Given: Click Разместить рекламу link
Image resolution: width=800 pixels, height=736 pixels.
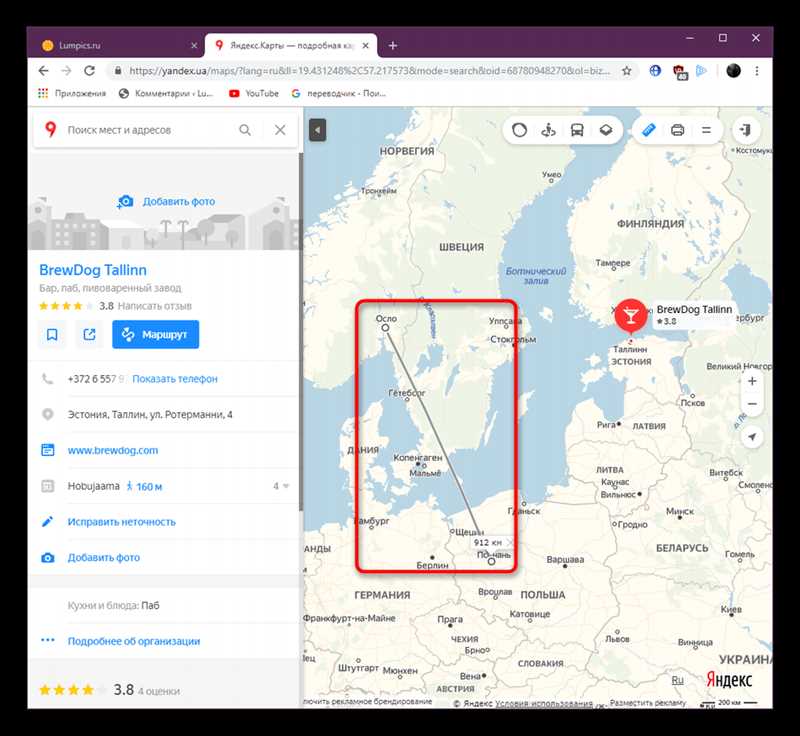Looking at the screenshot, I should pyautogui.click(x=648, y=703).
